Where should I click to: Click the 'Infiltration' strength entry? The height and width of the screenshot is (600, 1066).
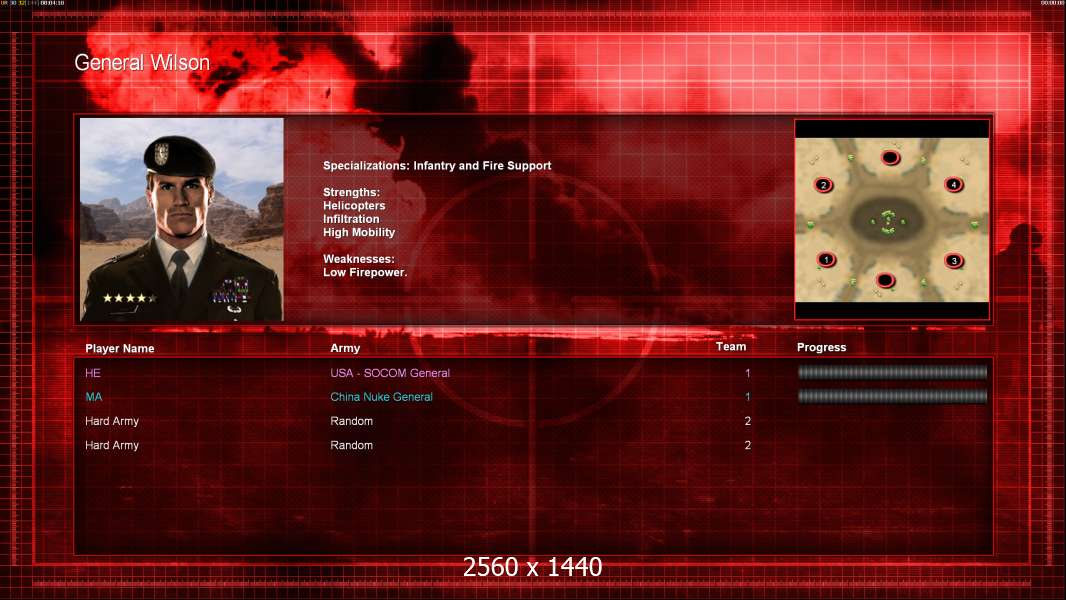pos(351,219)
